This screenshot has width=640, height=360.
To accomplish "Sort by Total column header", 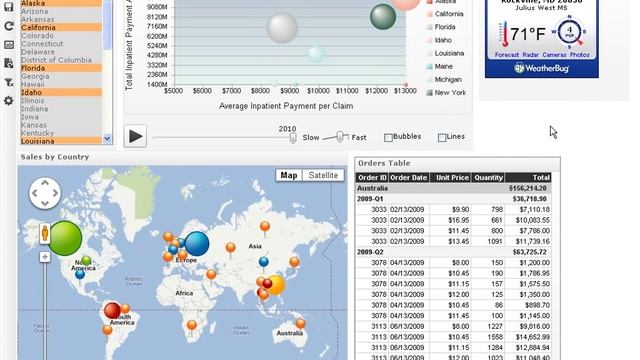I will [528, 178].
